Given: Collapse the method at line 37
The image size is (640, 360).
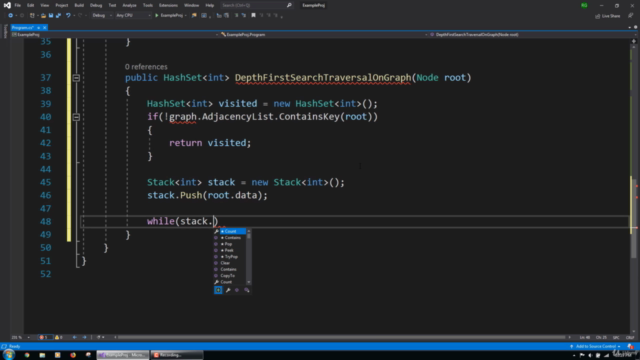Looking at the screenshot, I should pos(76,78).
